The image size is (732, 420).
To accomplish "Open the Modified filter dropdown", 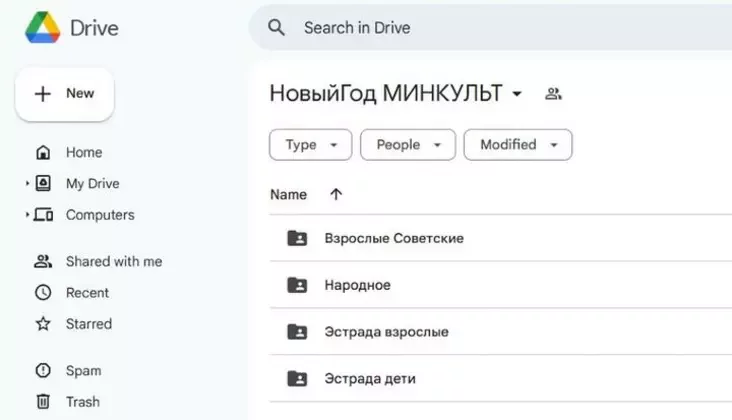I will click(x=518, y=145).
